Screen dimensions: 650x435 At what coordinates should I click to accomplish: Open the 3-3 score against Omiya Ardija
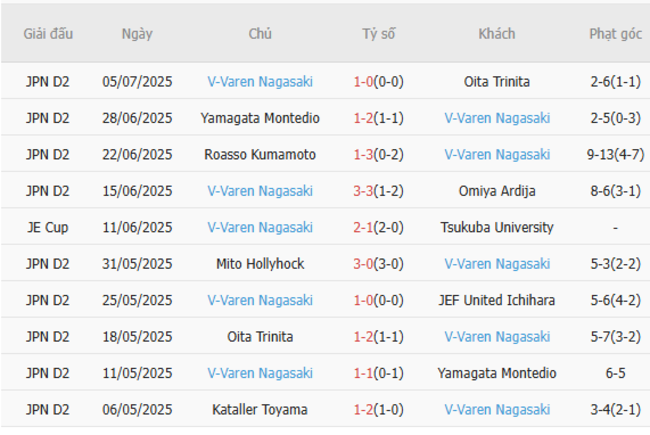(x=363, y=191)
